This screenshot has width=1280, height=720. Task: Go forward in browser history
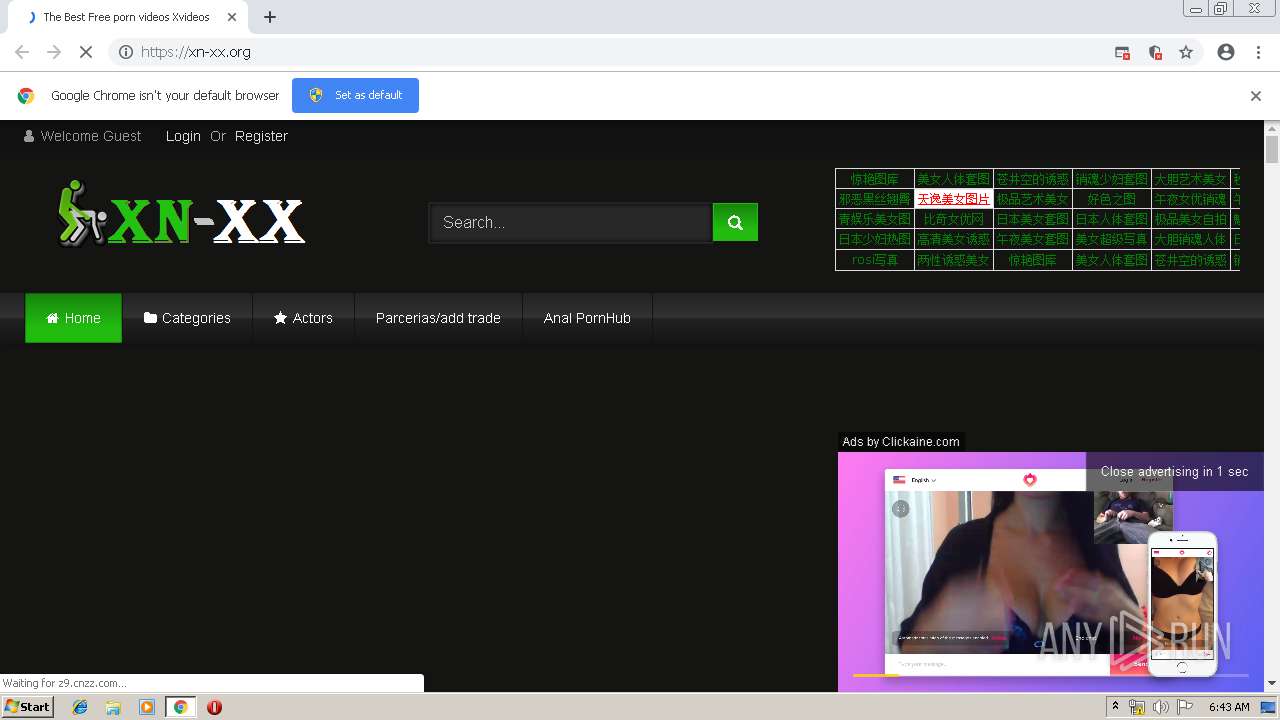(54, 52)
